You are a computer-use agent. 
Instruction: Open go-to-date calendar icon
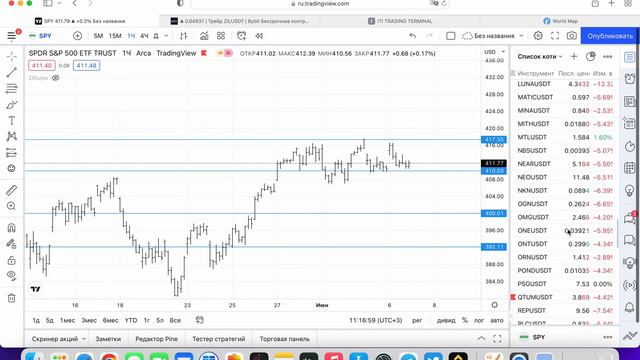coord(199,320)
